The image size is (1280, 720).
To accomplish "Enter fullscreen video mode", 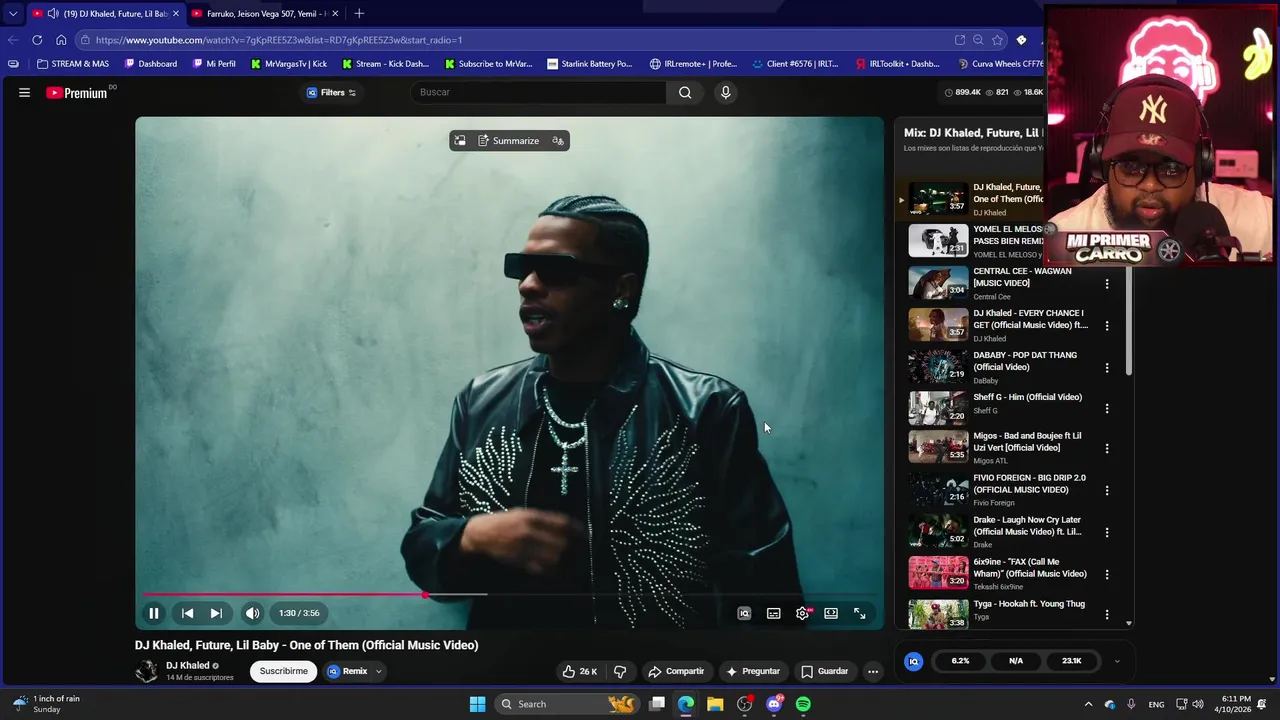I will click(860, 613).
